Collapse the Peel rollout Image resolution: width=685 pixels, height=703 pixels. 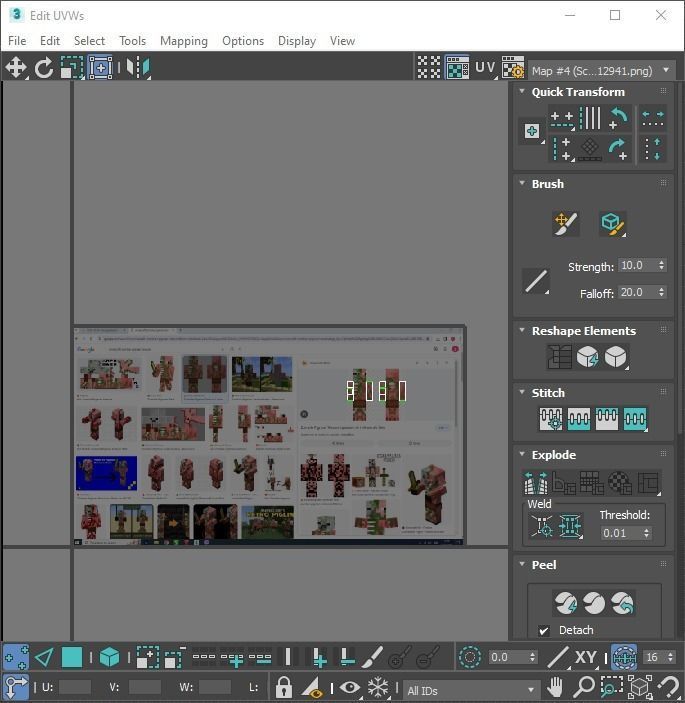[522, 564]
